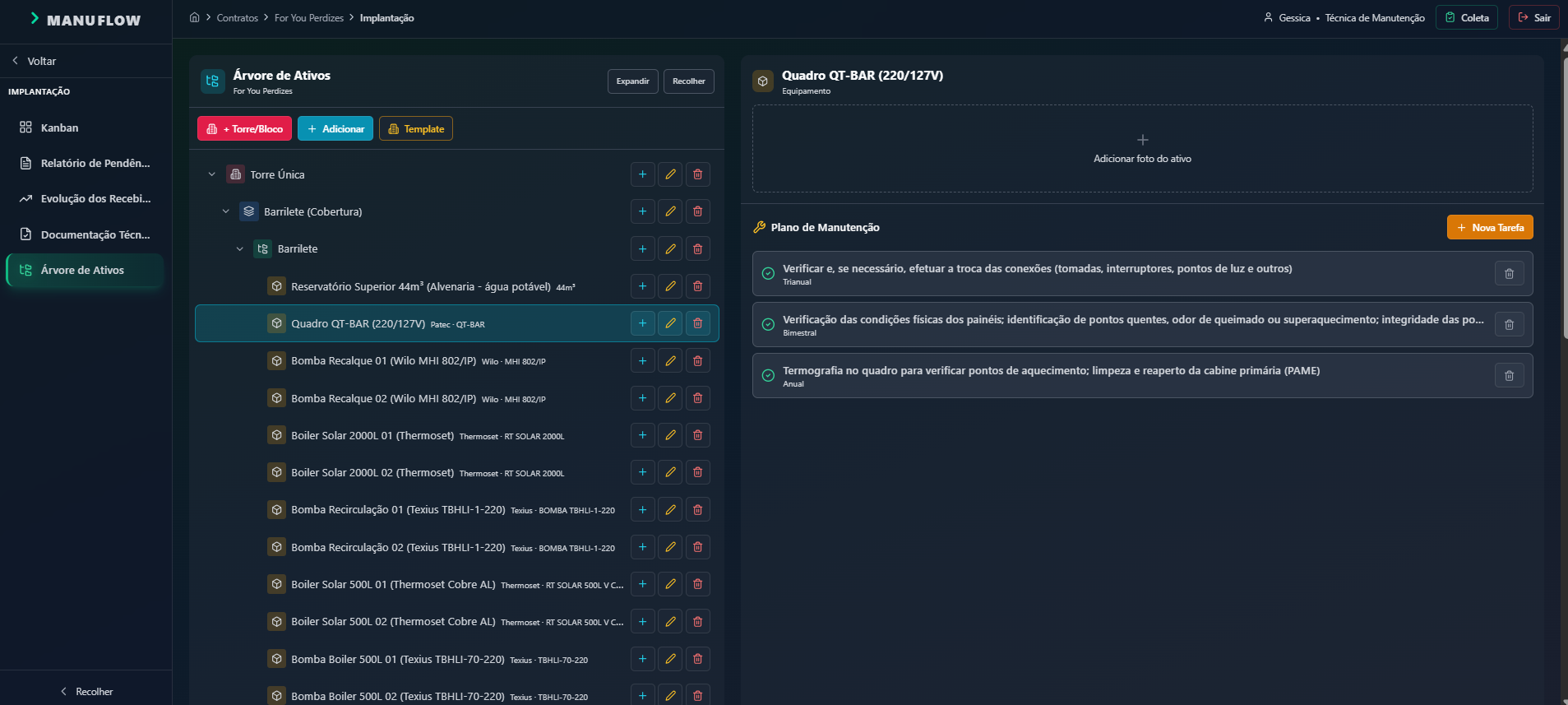Image resolution: width=1568 pixels, height=705 pixels.
Task: Click the MANUFLOW logo
Action: coord(86,19)
